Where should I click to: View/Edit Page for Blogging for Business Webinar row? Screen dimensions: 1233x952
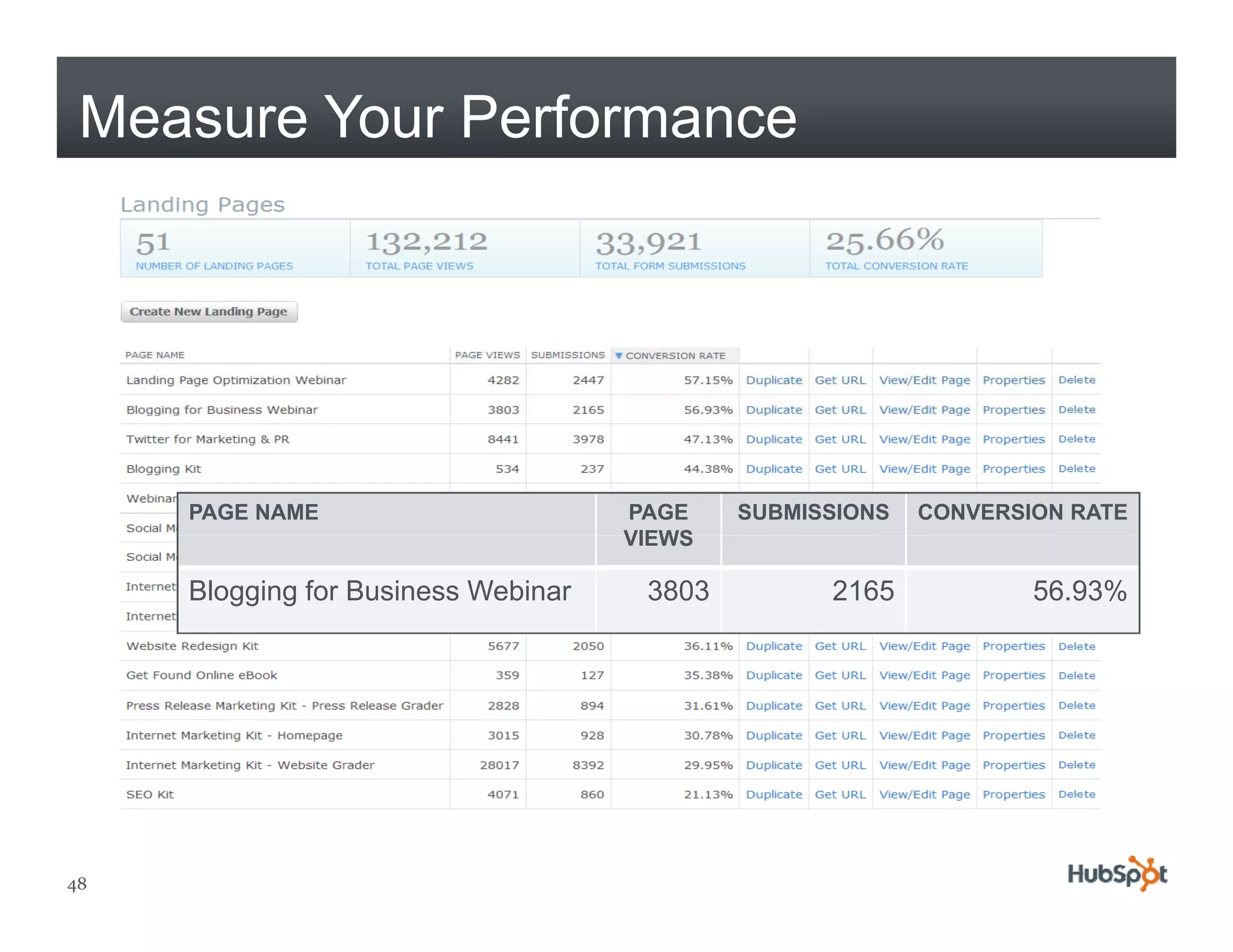[x=924, y=410]
